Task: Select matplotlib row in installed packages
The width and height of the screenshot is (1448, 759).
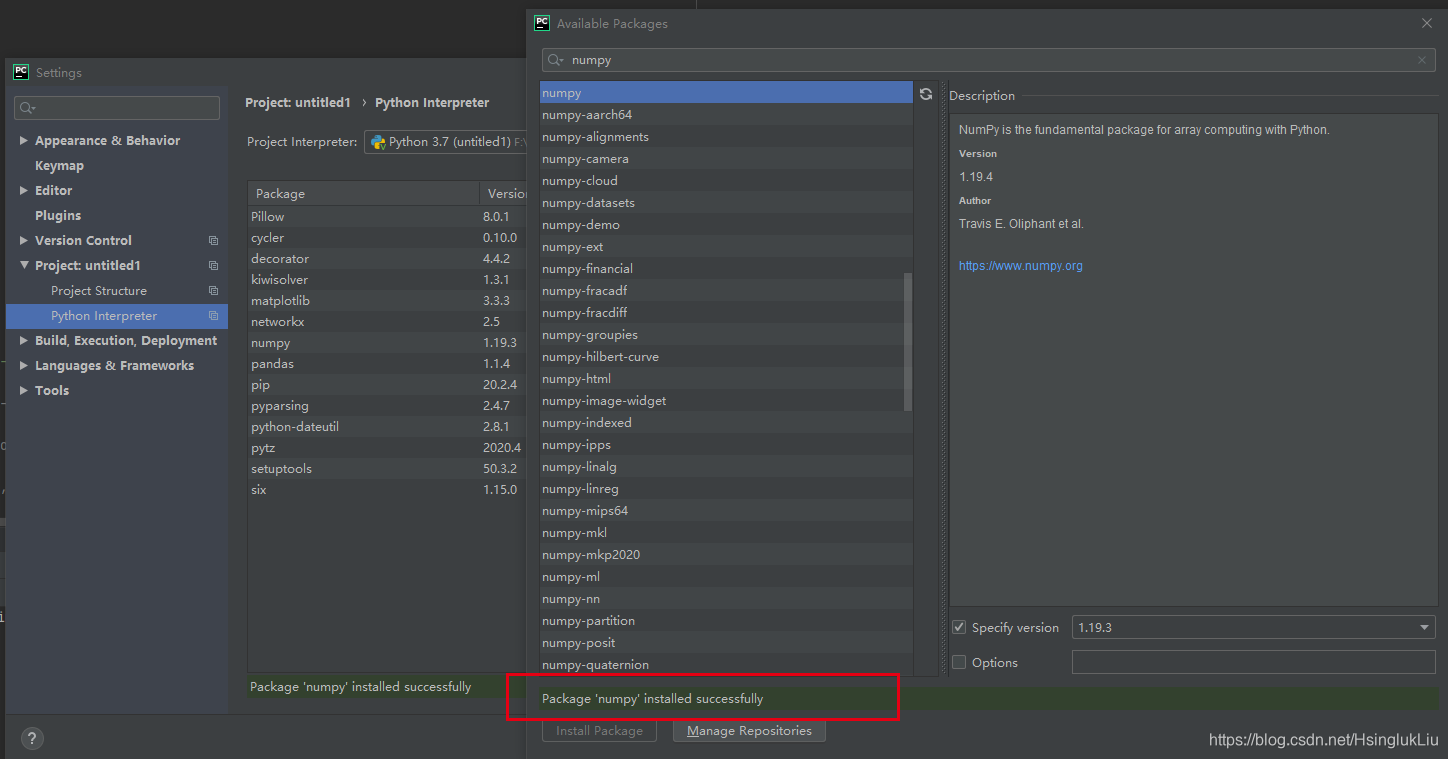Action: (387, 301)
